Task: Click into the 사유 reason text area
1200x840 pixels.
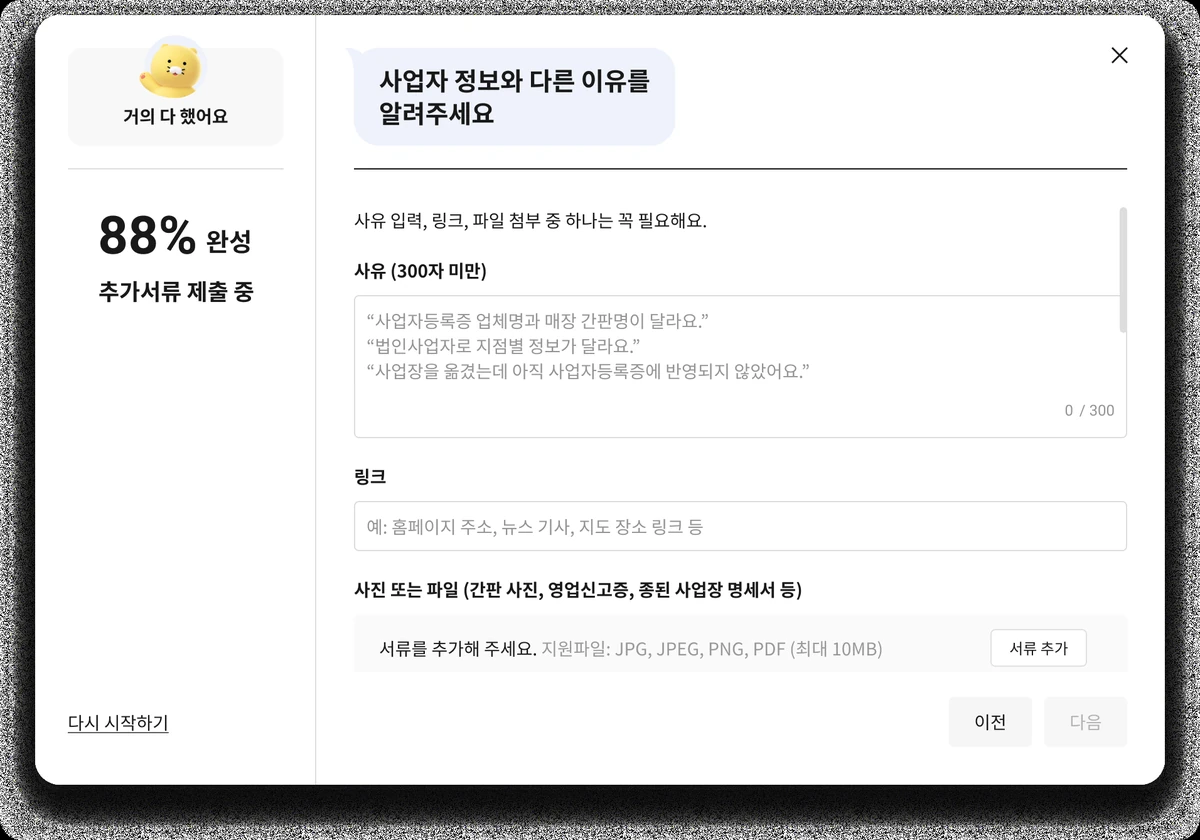Action: pos(740,366)
